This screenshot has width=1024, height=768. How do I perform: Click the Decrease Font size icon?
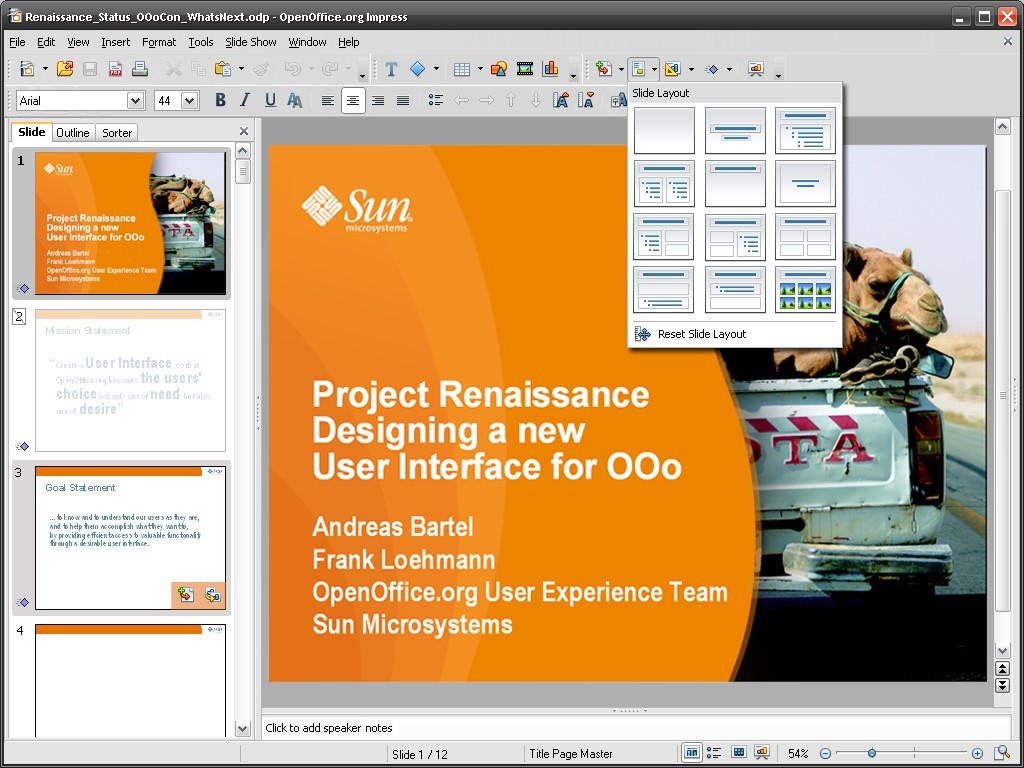[x=586, y=101]
